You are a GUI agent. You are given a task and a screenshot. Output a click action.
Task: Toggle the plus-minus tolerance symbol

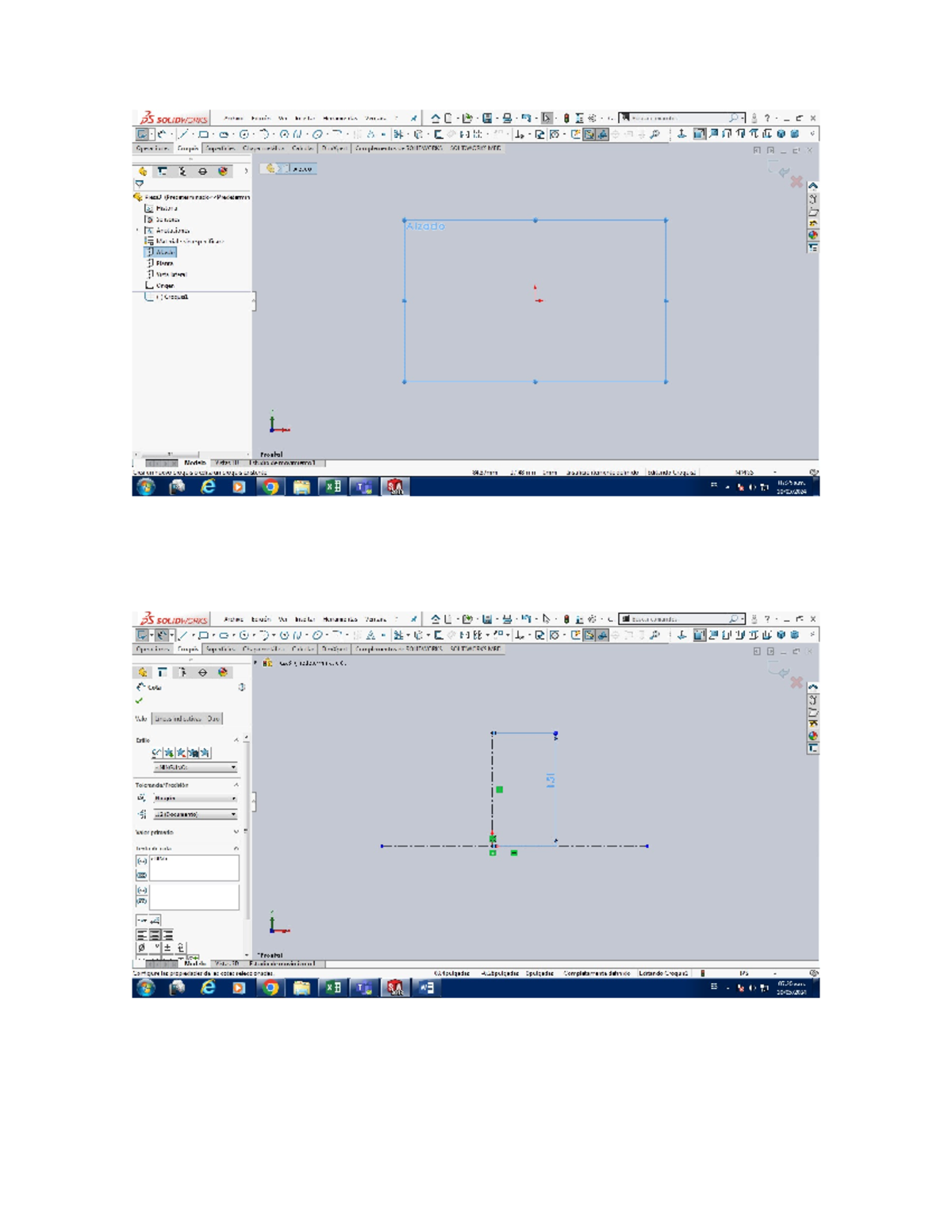point(168,947)
